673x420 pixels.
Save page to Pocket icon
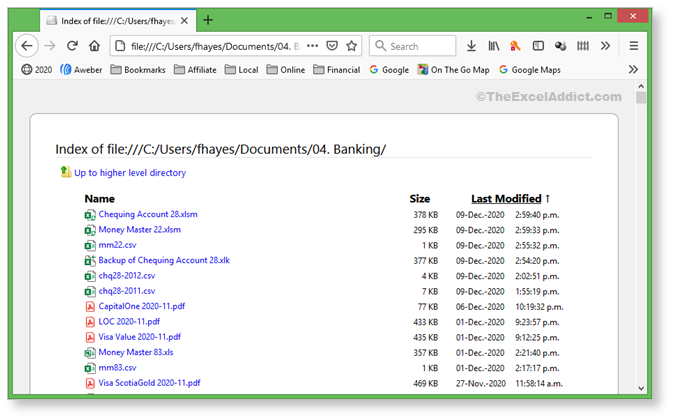point(332,46)
